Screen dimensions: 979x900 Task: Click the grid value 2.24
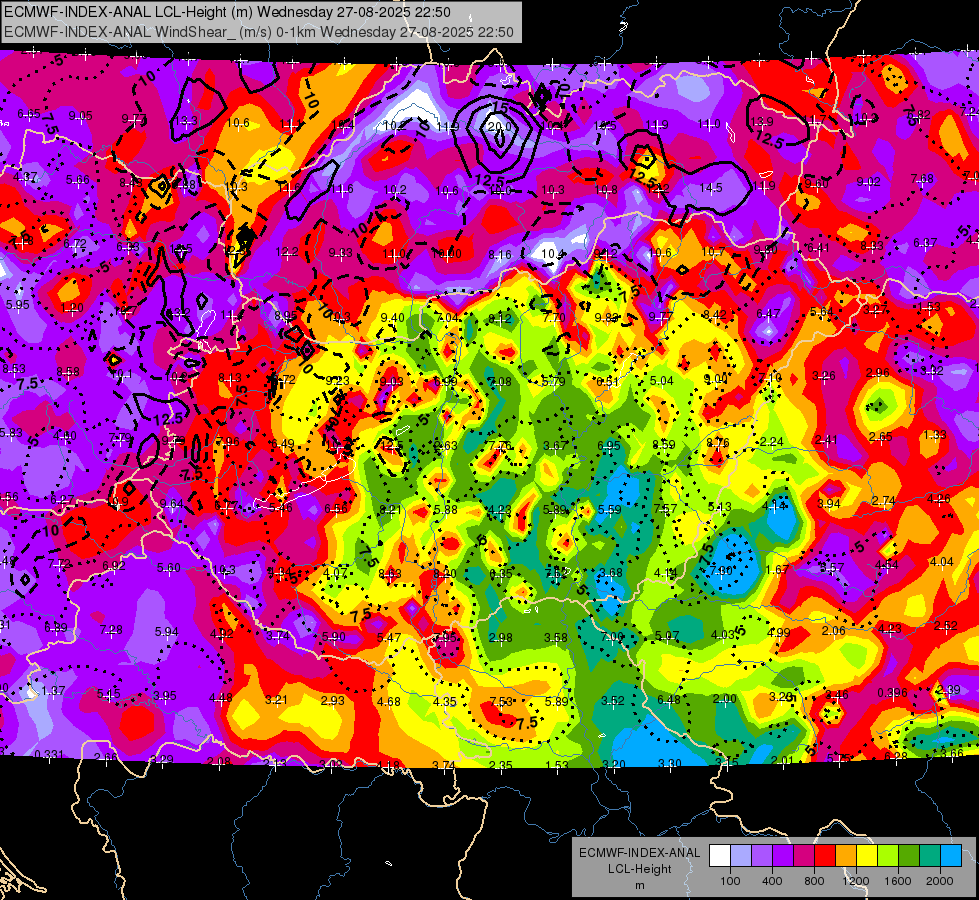click(772, 442)
